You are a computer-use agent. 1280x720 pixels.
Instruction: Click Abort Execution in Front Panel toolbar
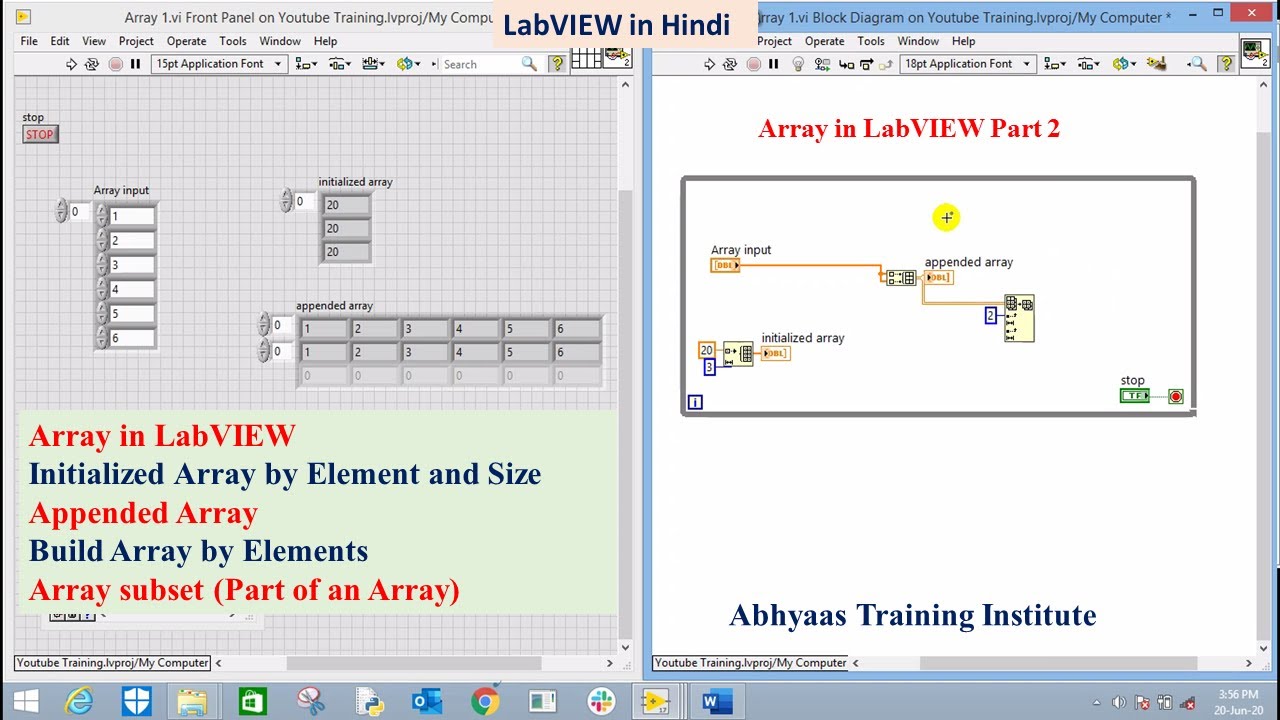pyautogui.click(x=115, y=64)
